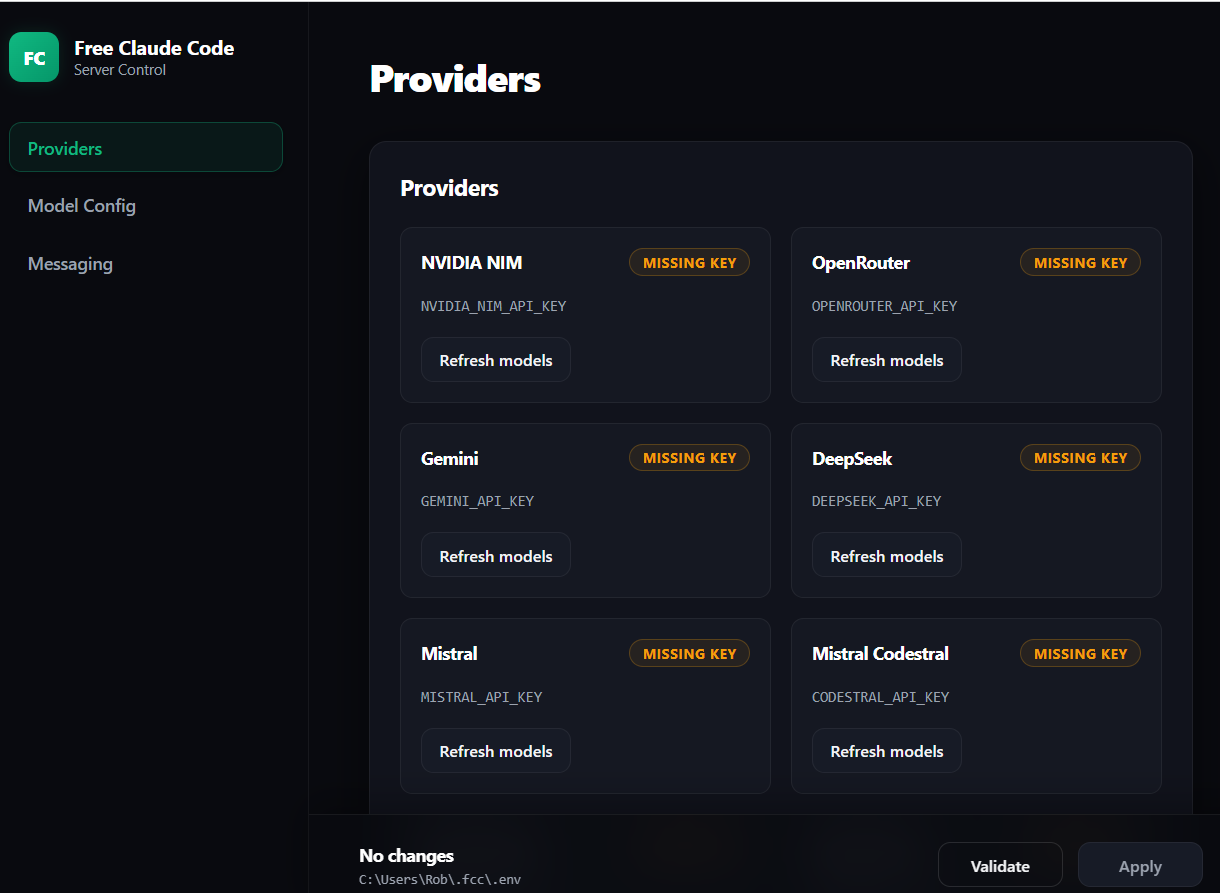Click the Mistral Codestral provider title

click(x=881, y=653)
